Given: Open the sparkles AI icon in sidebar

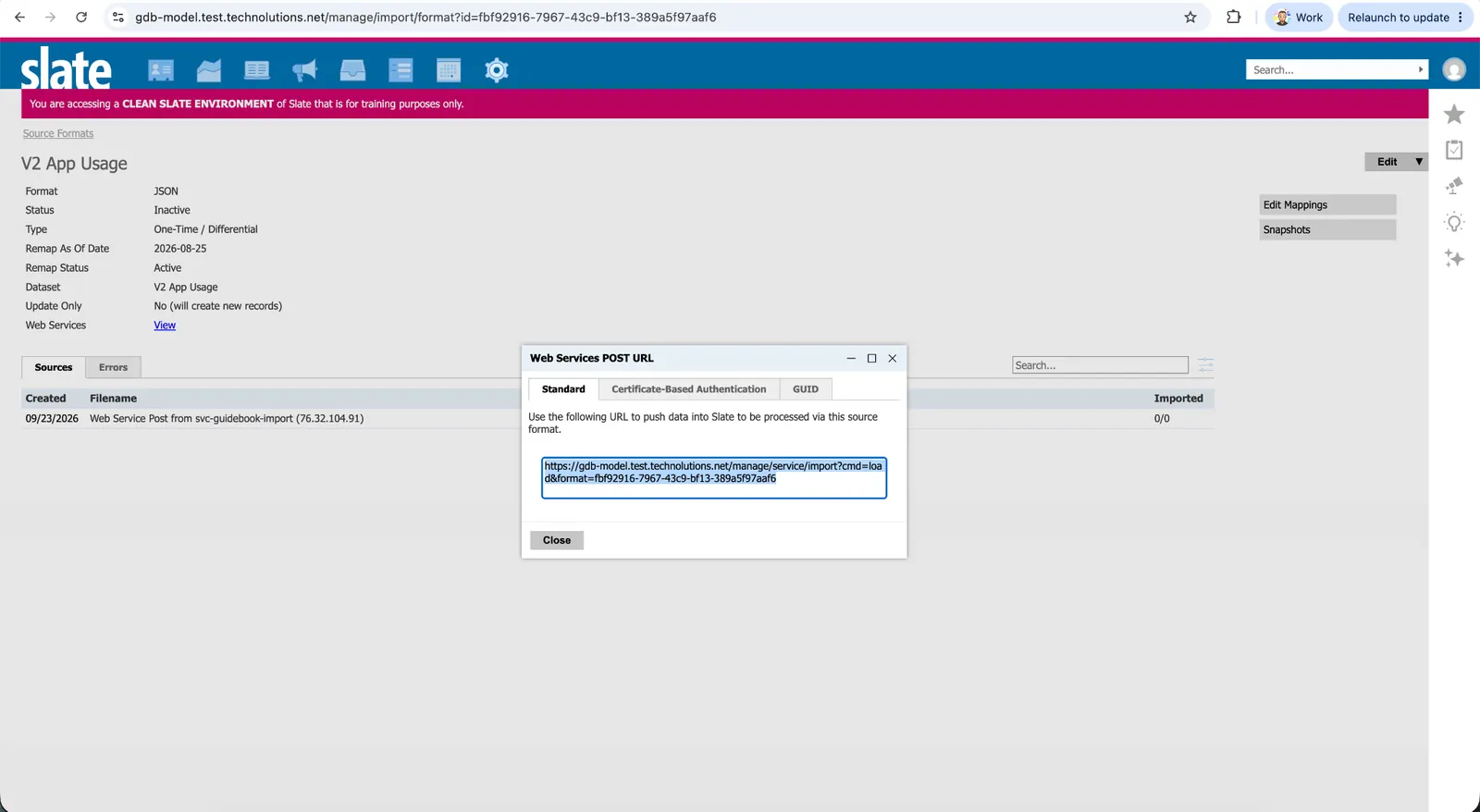Looking at the screenshot, I should [1454, 259].
